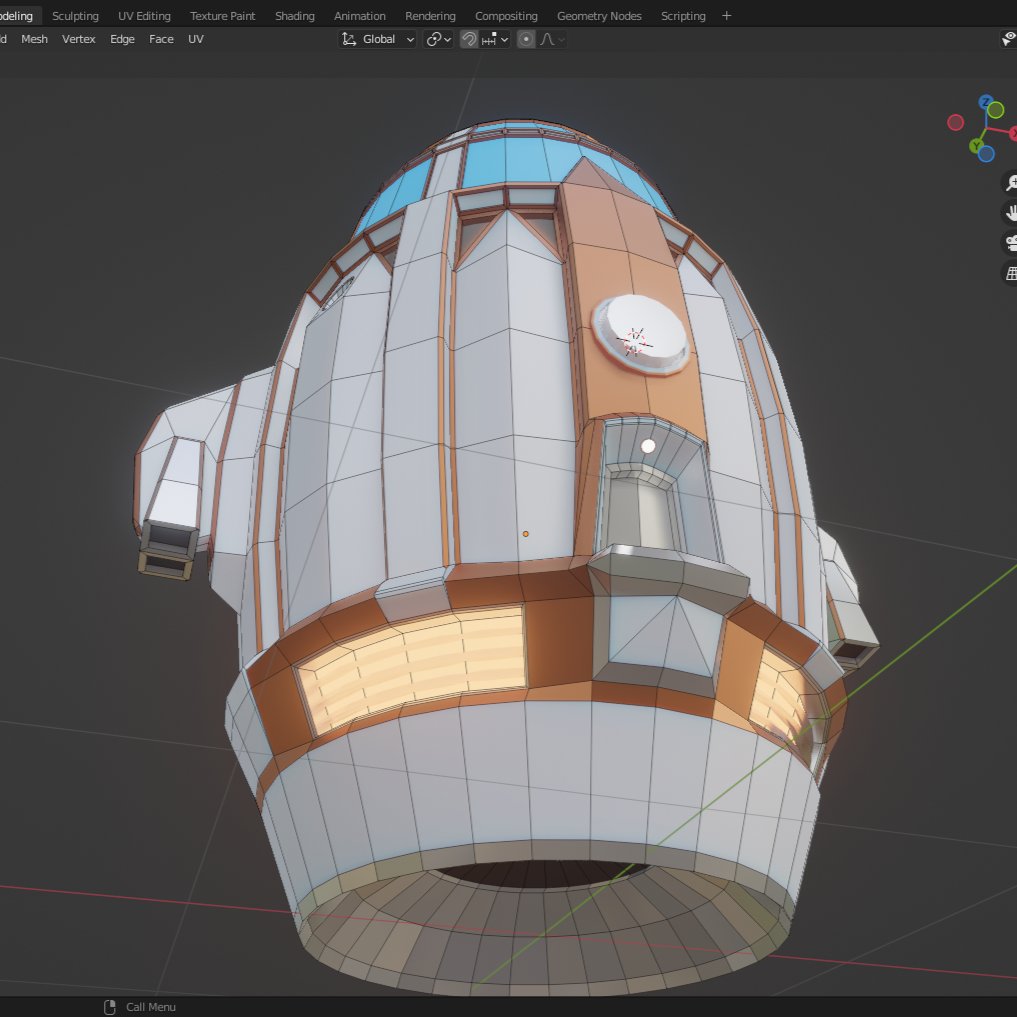
Task: Open the Global orientation dropdown
Action: 385,39
